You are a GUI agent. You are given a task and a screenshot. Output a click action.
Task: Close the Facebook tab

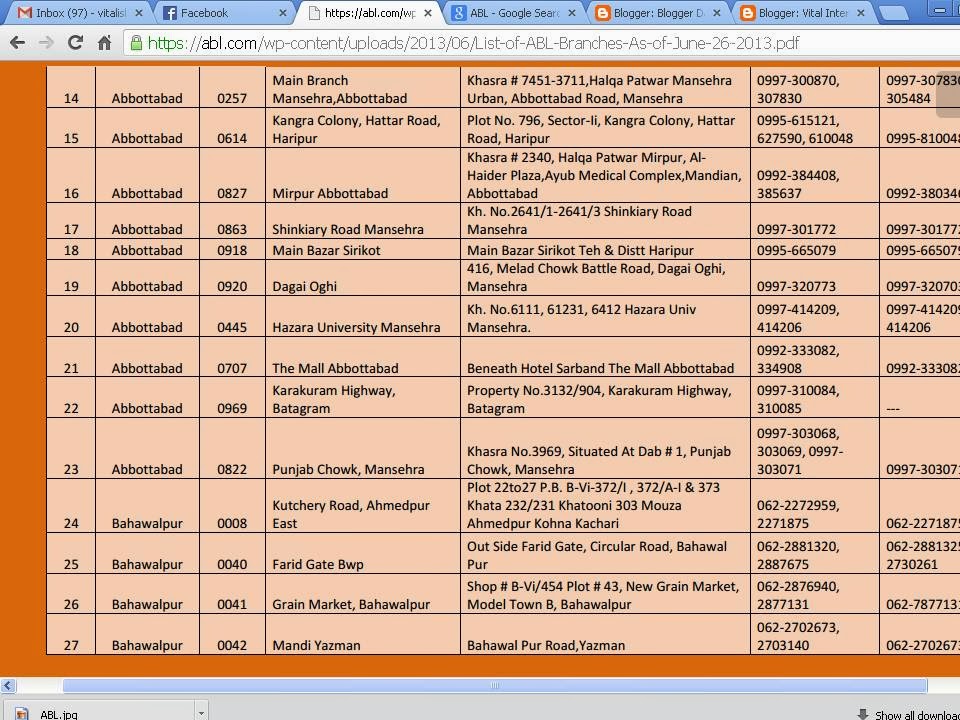coord(283,13)
